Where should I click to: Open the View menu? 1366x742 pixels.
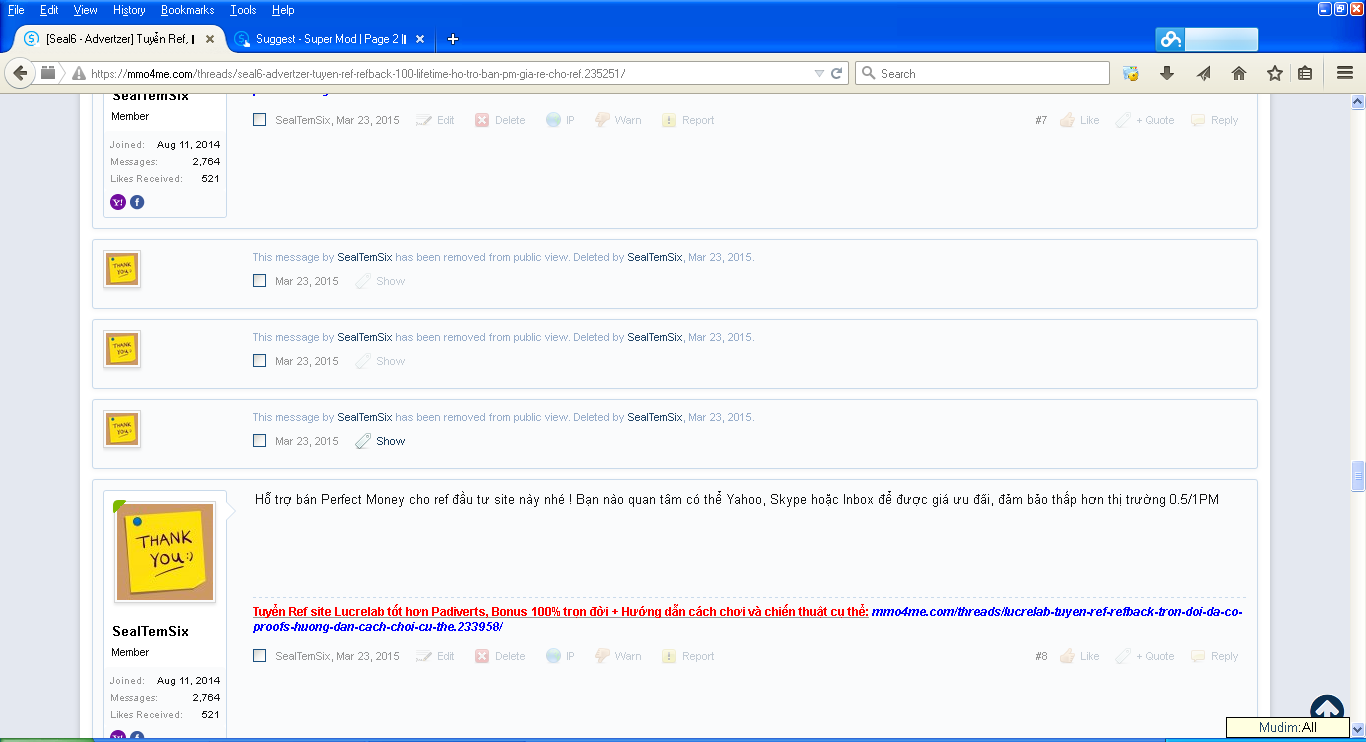[x=86, y=10]
